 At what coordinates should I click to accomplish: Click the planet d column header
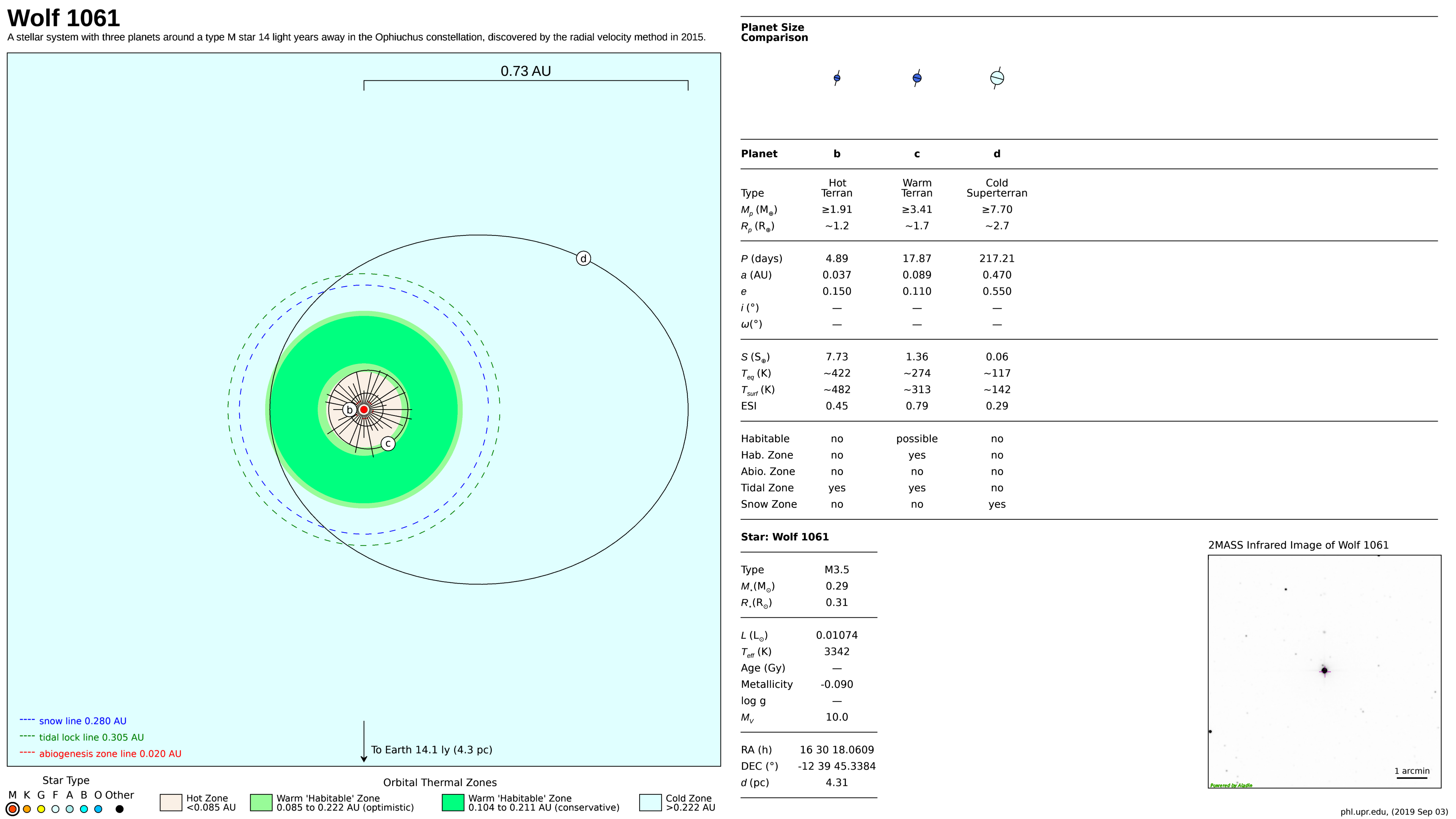(997, 154)
